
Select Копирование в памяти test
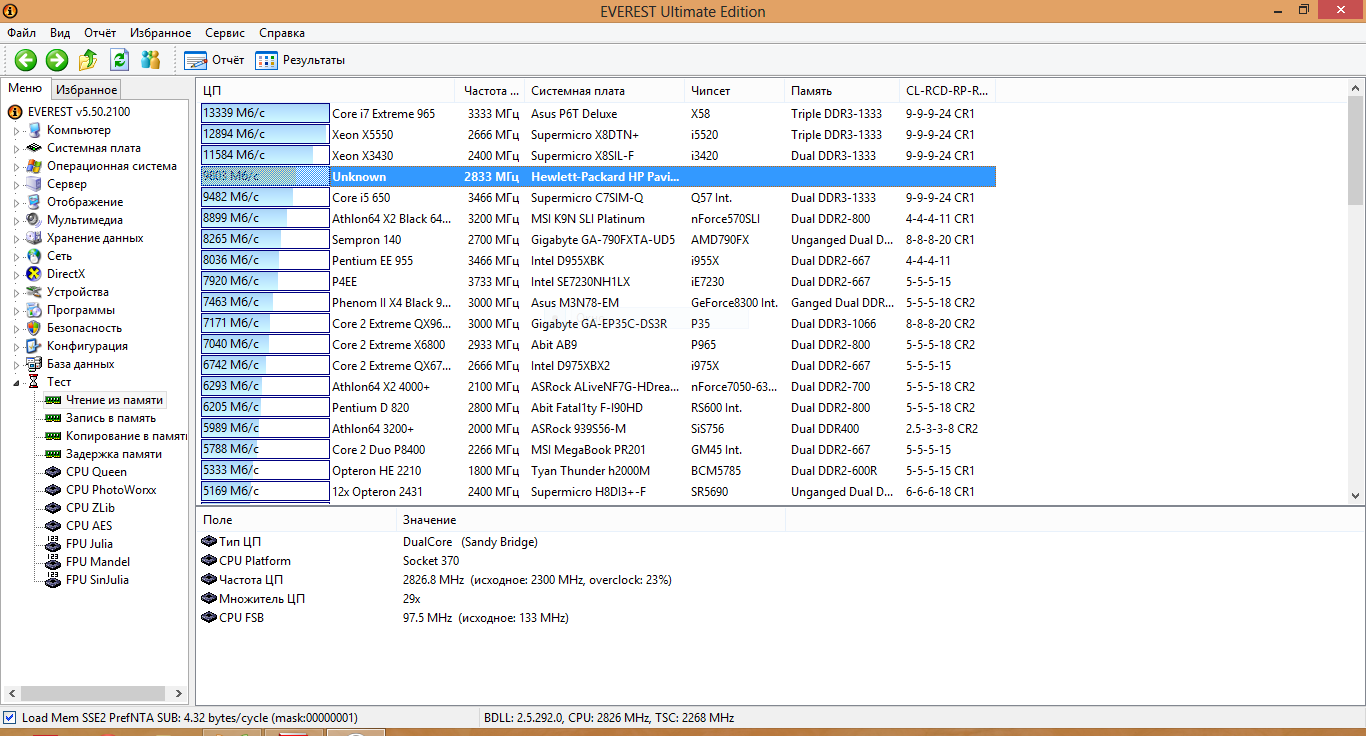126,436
